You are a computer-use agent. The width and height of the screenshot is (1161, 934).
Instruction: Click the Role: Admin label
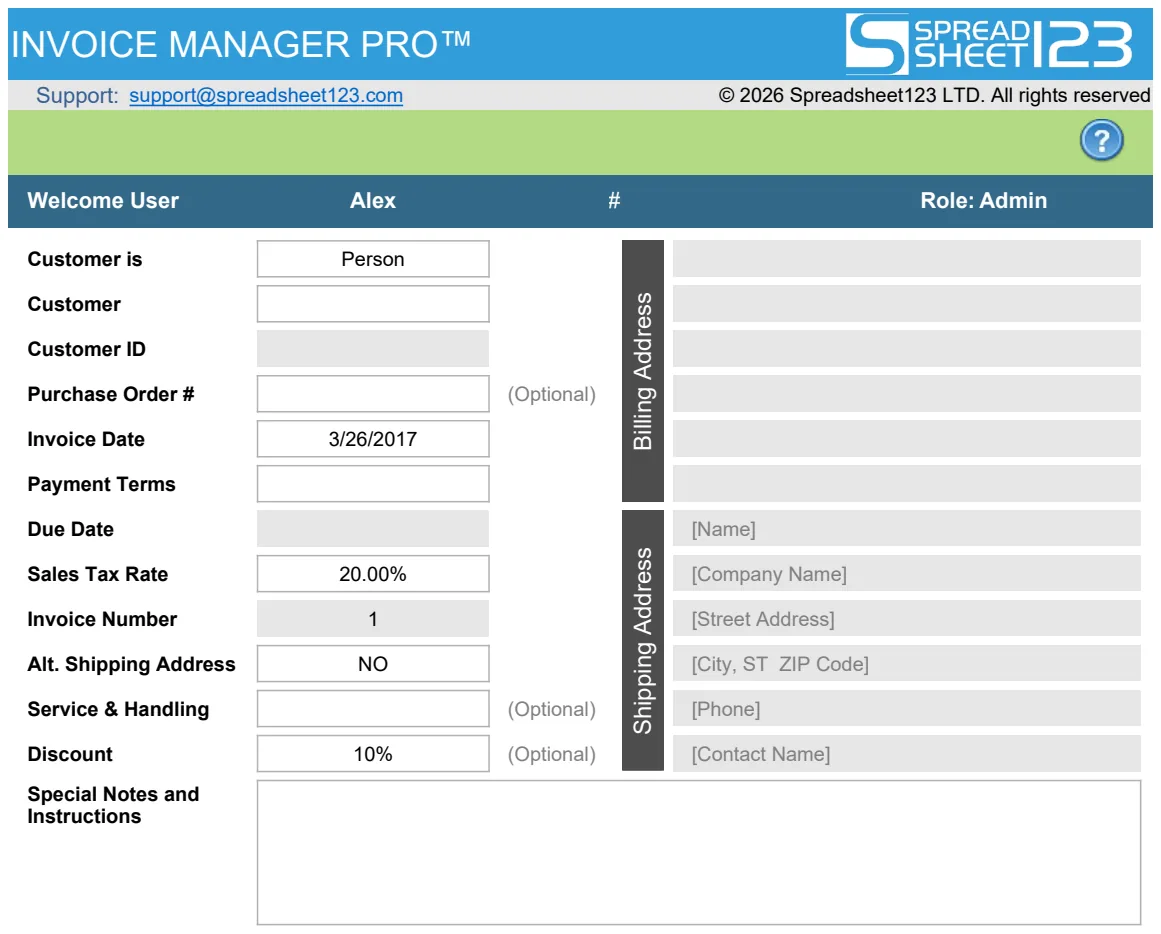(x=983, y=201)
